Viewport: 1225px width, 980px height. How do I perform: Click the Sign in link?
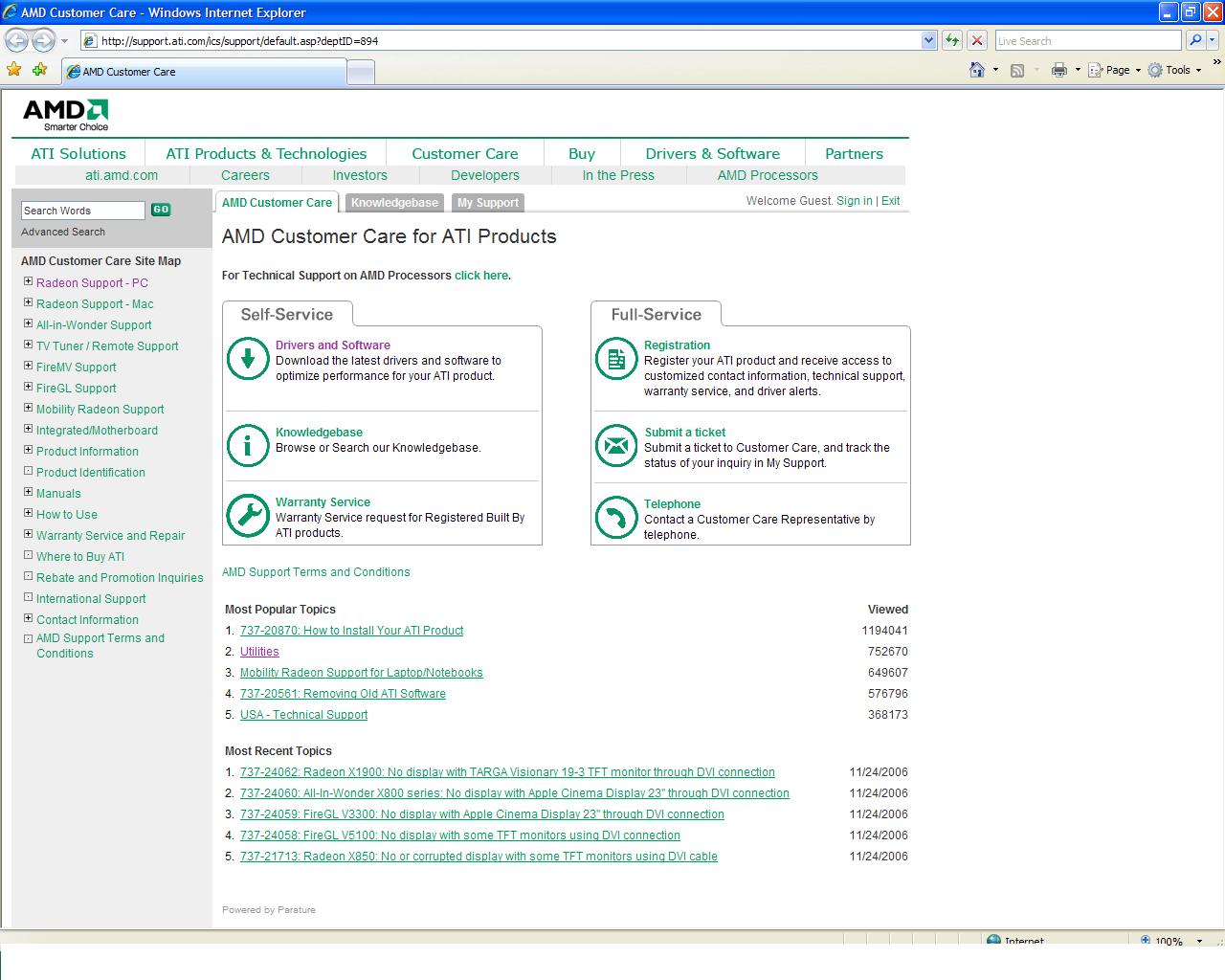tap(855, 201)
